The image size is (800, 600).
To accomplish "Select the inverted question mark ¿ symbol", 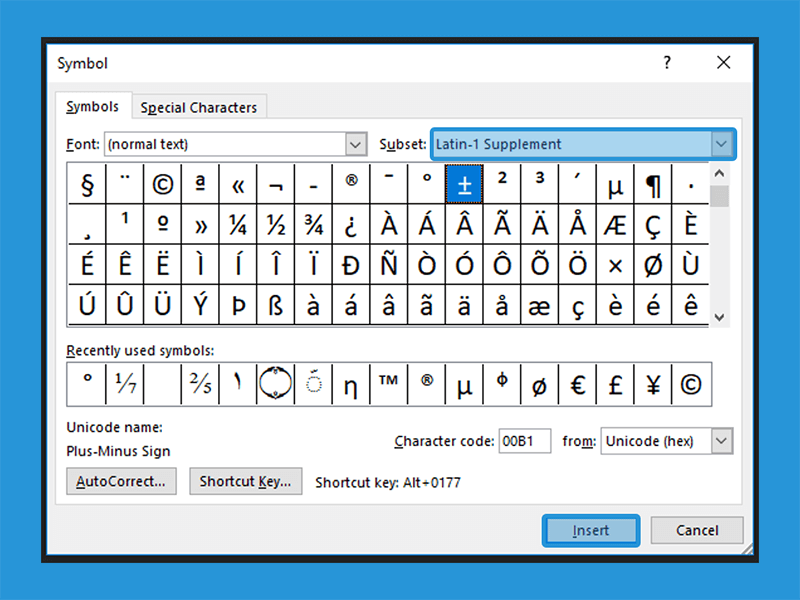I will (x=352, y=224).
